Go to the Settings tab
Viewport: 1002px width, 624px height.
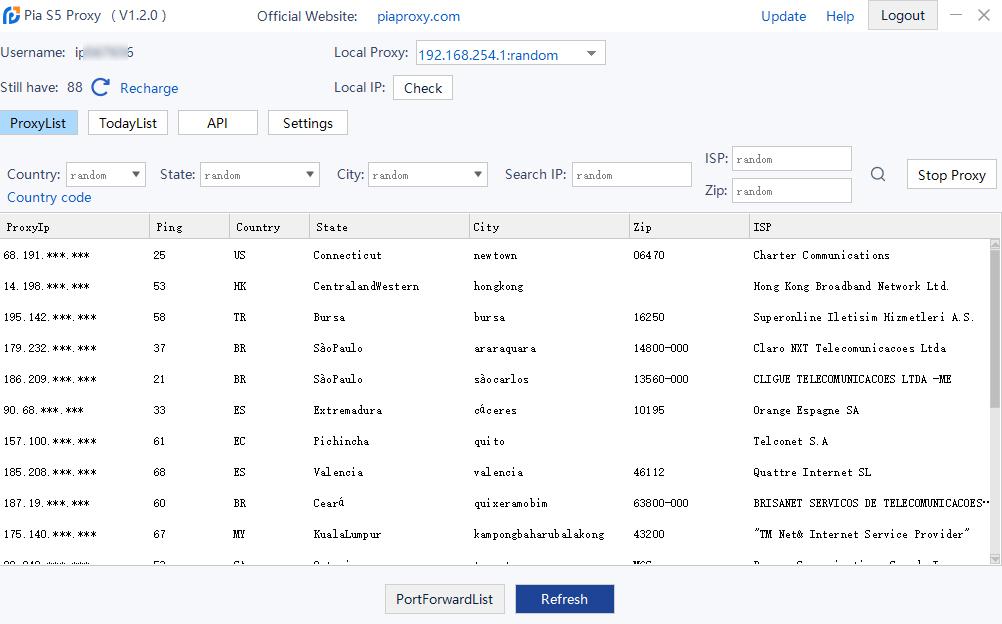point(307,123)
